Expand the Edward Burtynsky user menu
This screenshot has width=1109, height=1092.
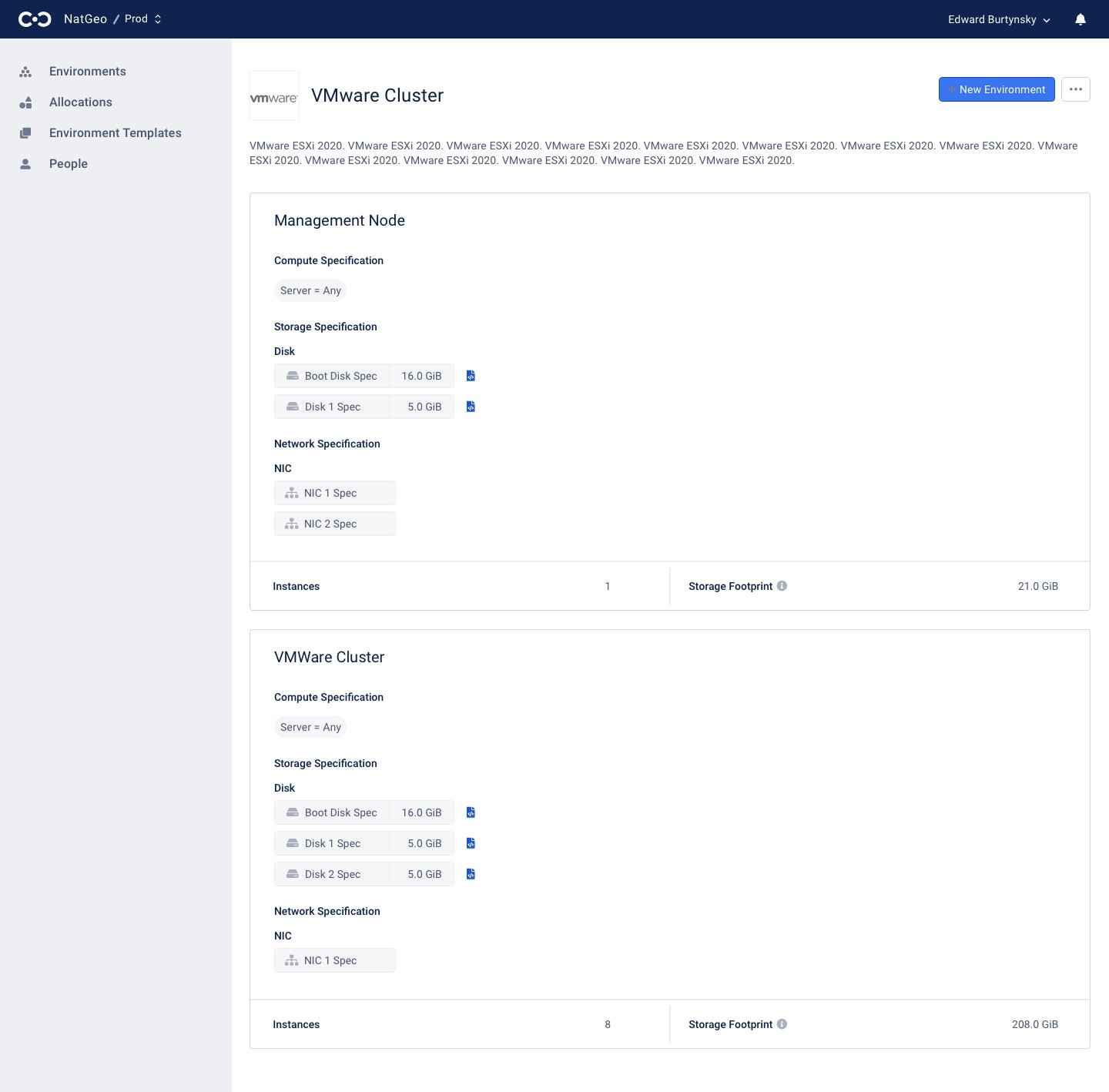coord(998,19)
